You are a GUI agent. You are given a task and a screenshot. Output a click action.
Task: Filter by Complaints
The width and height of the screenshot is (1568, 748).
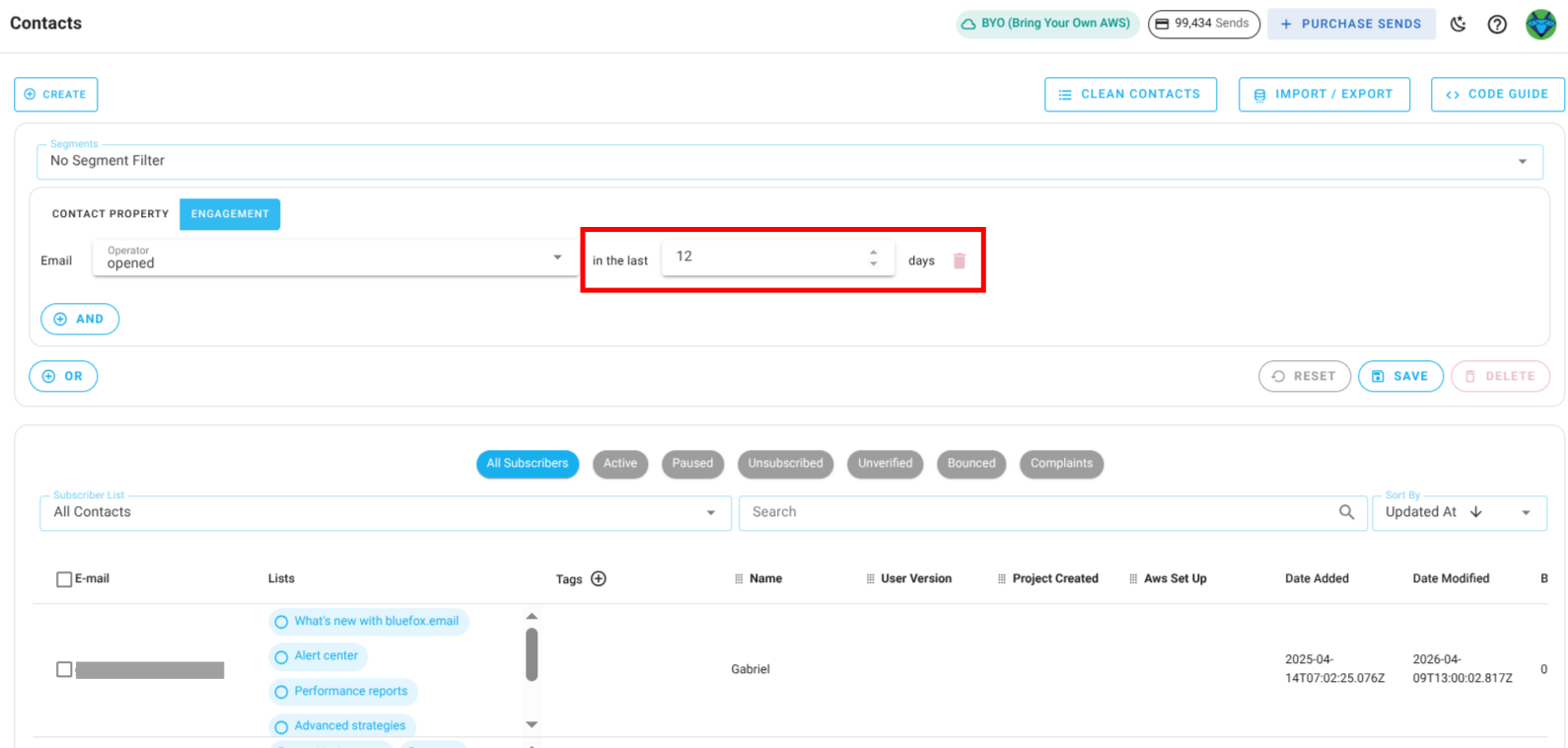(x=1061, y=464)
